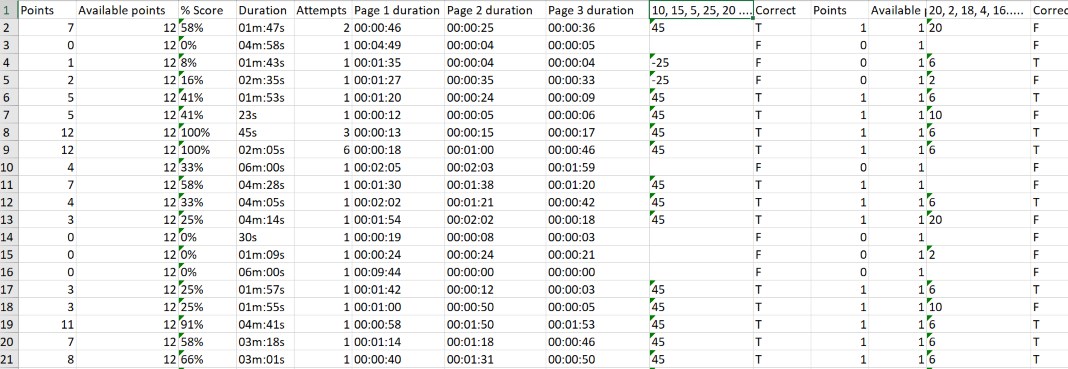Click Page 2 duration value 00:02:03

494,167
